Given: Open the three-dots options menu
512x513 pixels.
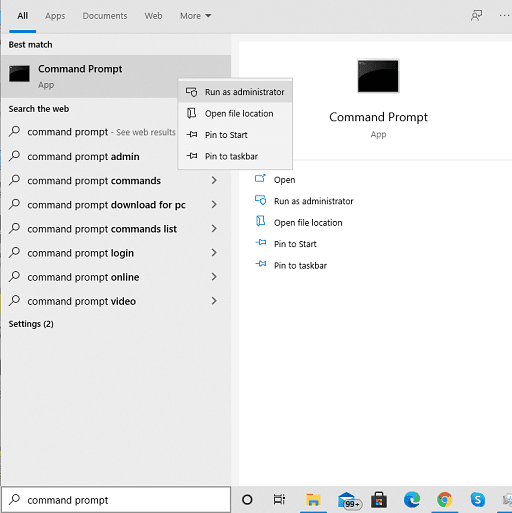Looking at the screenshot, I should click(x=504, y=16).
